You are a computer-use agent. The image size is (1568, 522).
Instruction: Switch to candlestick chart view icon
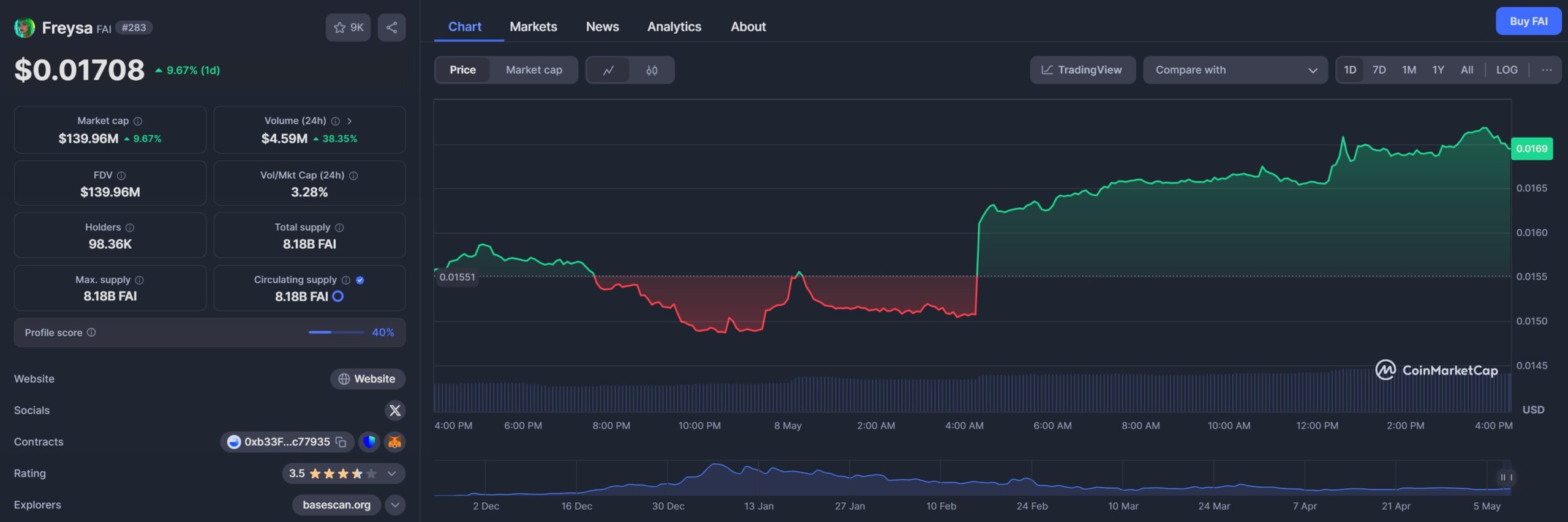click(x=652, y=70)
